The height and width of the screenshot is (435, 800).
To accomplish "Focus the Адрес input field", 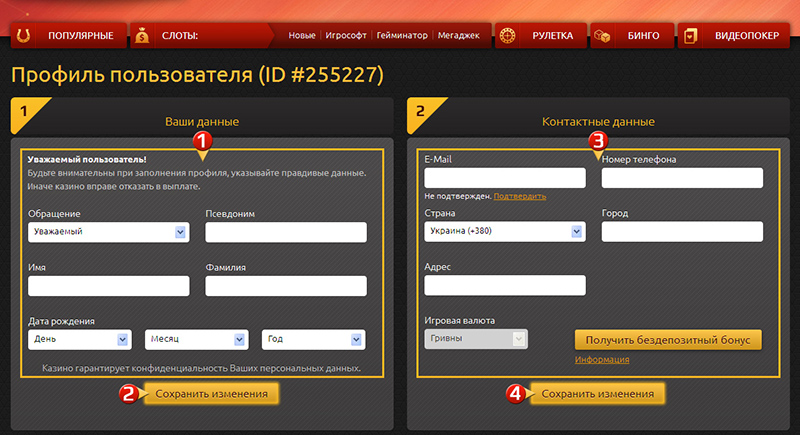I will [x=505, y=285].
